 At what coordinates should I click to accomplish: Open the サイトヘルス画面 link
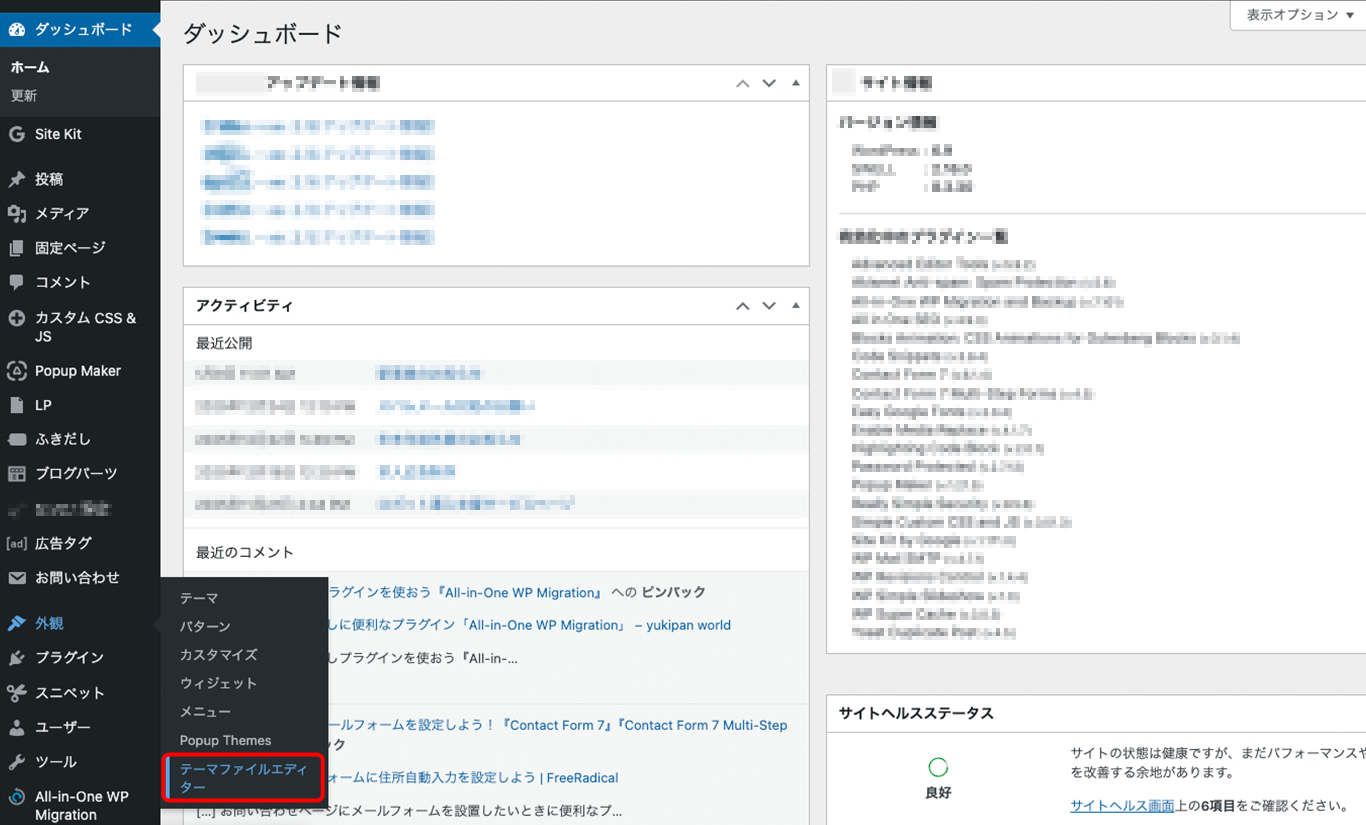coord(1122,805)
